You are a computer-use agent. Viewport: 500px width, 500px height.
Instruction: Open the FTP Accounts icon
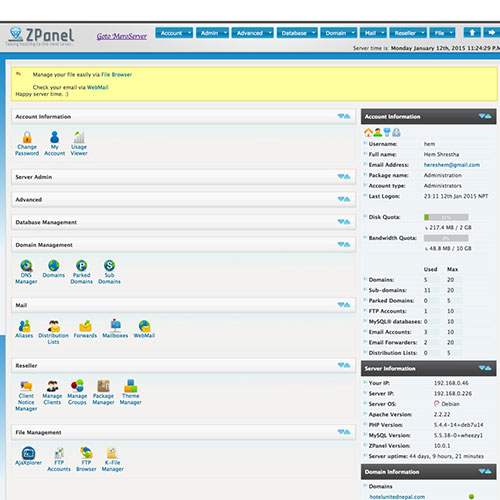click(59, 459)
